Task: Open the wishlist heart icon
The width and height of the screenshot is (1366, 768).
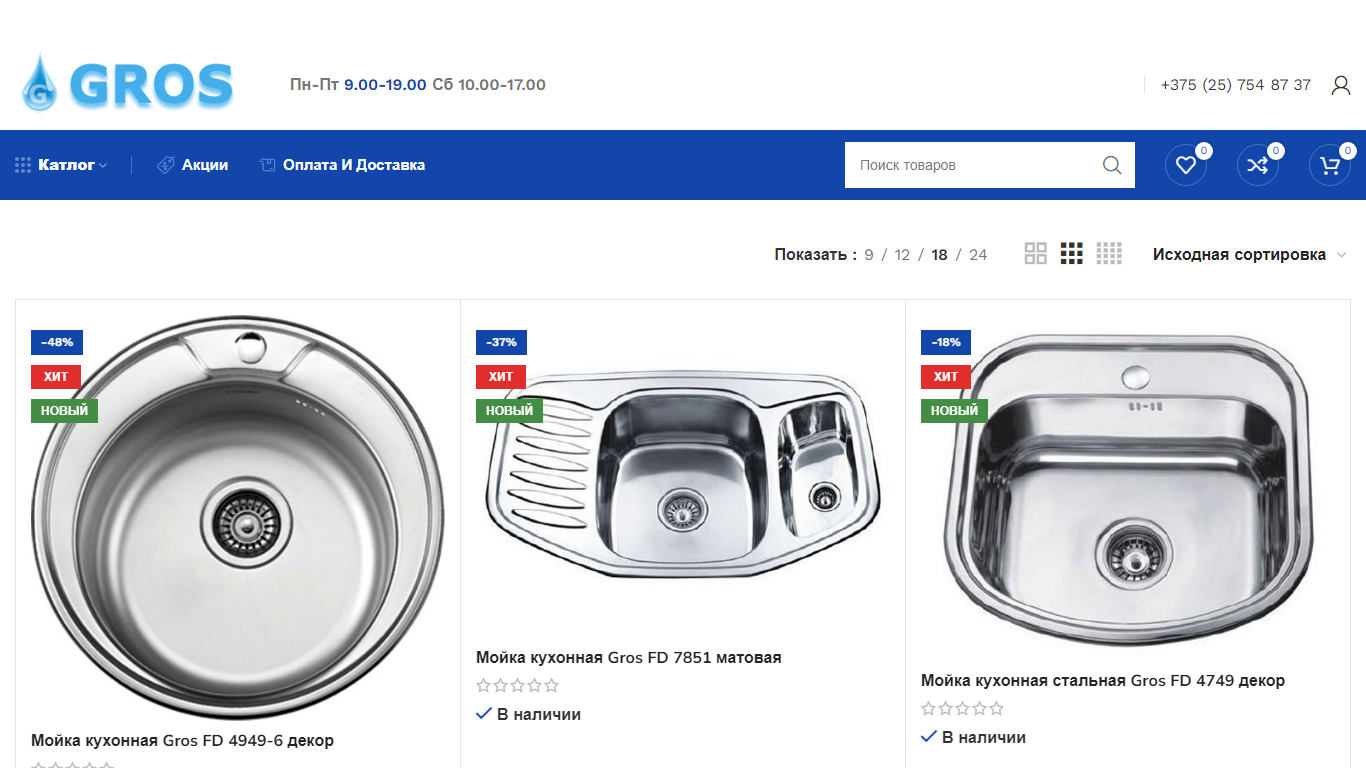Action: (1186, 165)
